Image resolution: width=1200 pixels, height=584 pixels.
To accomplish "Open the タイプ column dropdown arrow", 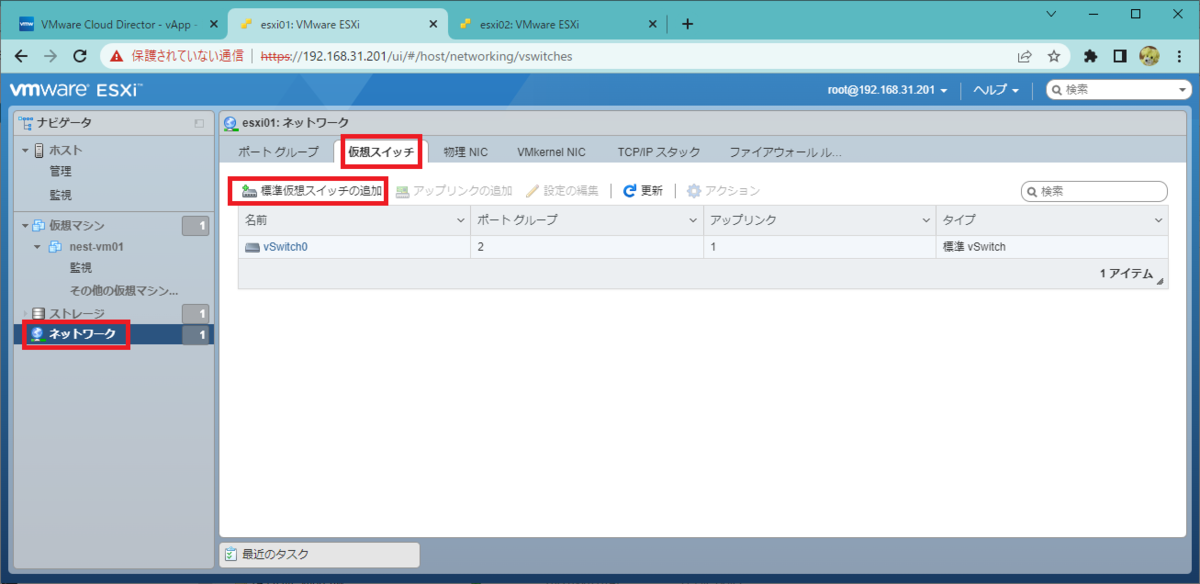I will (x=1158, y=220).
